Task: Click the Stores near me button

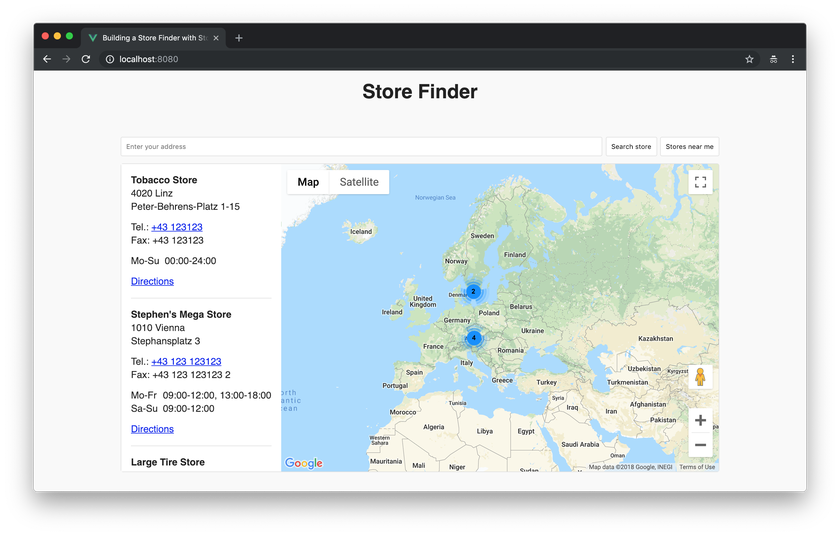Action: tap(689, 147)
